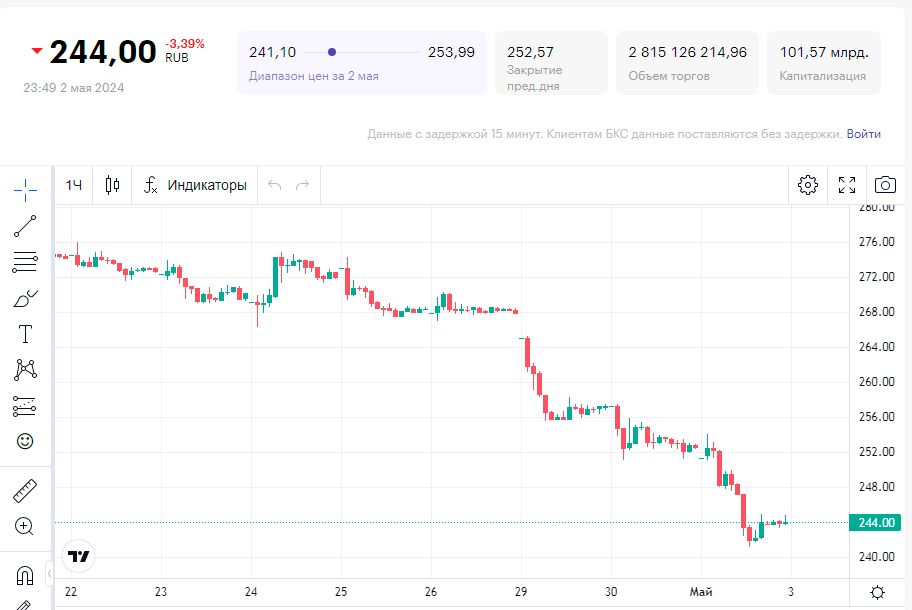The image size is (912, 610).
Task: Activate the ruler measure tool
Action: coord(25,491)
